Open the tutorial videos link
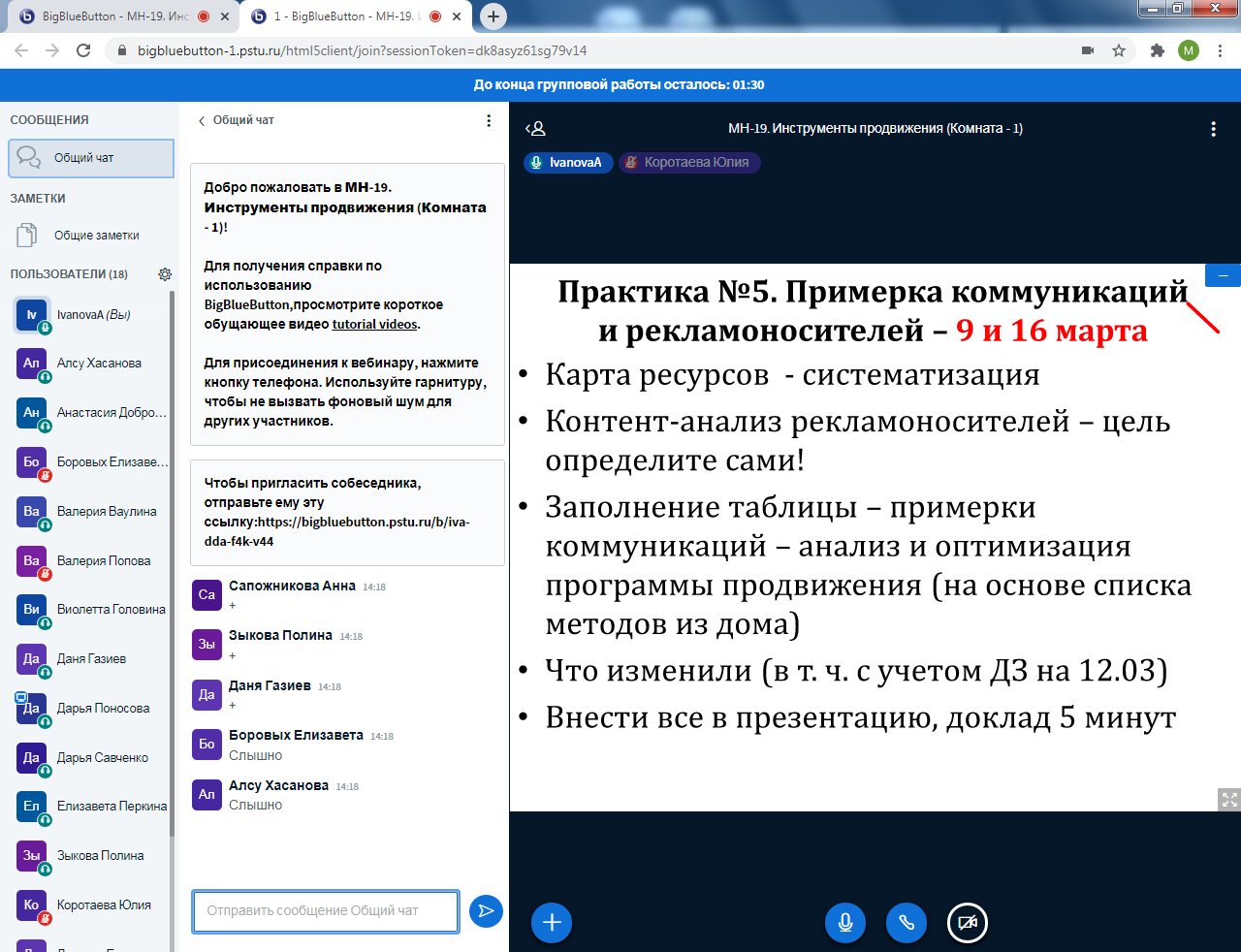 (374, 325)
